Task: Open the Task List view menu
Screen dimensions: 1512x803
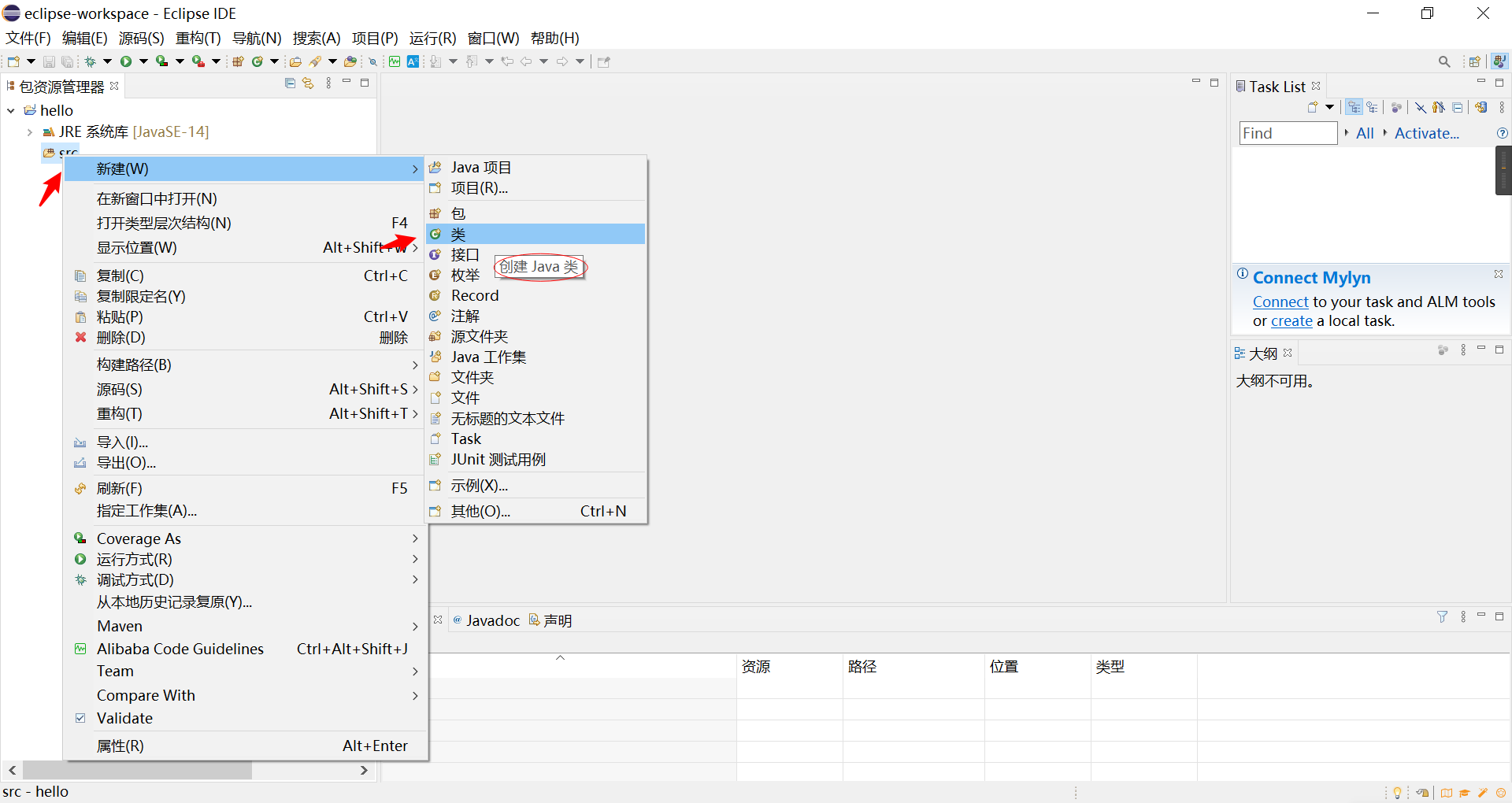Action: [x=1502, y=108]
